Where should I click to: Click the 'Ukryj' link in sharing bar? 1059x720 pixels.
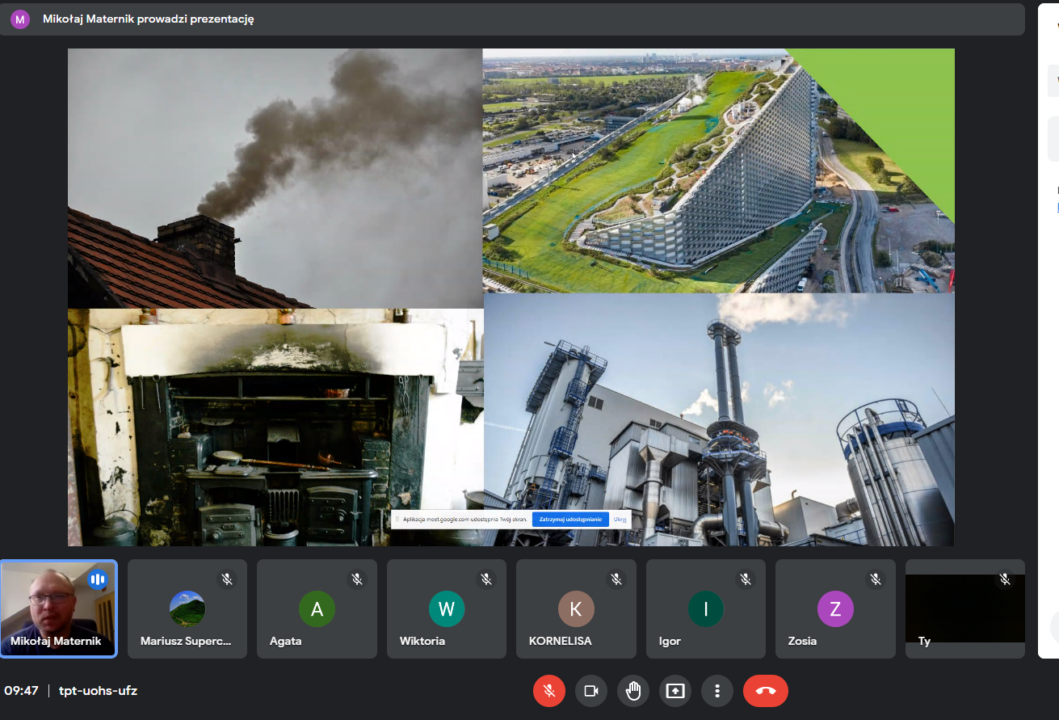[620, 520]
